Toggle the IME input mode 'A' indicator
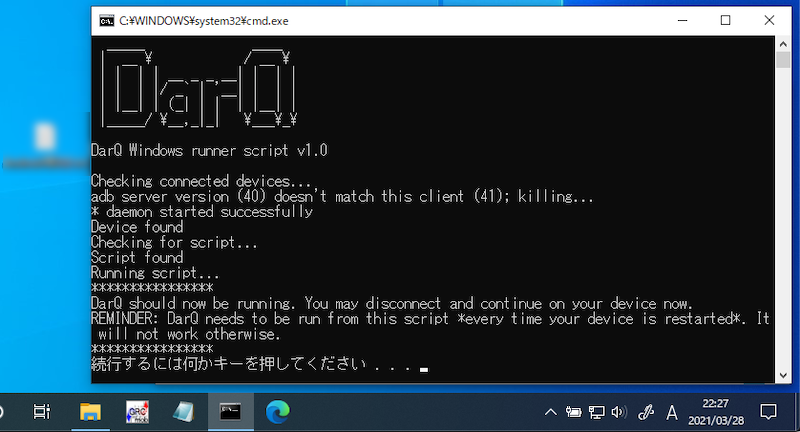 (672, 411)
